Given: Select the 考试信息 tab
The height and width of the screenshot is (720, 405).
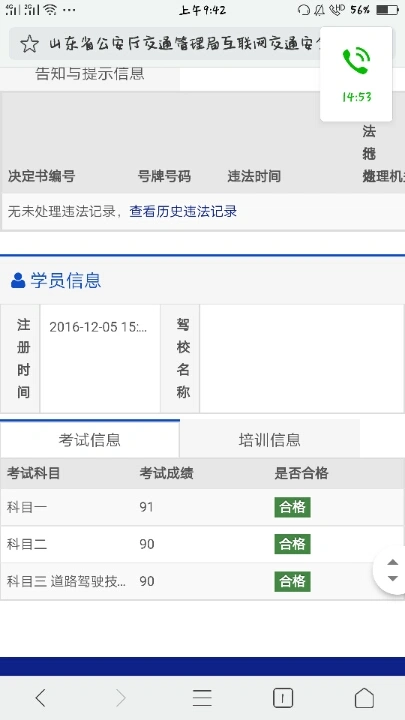Looking at the screenshot, I should point(90,439).
